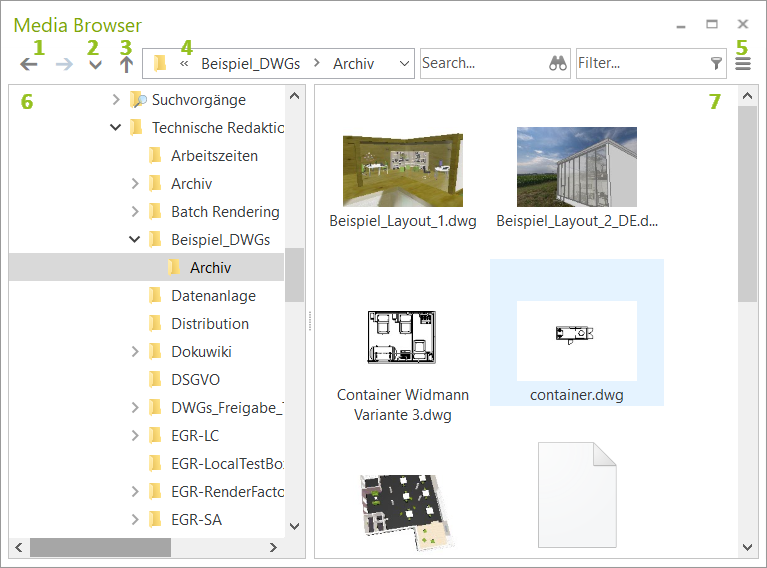Open recent locations history chevron
This screenshot has height=568, width=767.
point(95,65)
